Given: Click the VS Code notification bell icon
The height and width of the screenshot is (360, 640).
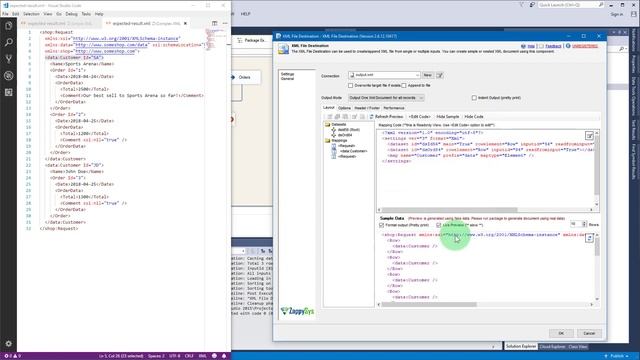Looking at the screenshot, I should pos(224,356).
